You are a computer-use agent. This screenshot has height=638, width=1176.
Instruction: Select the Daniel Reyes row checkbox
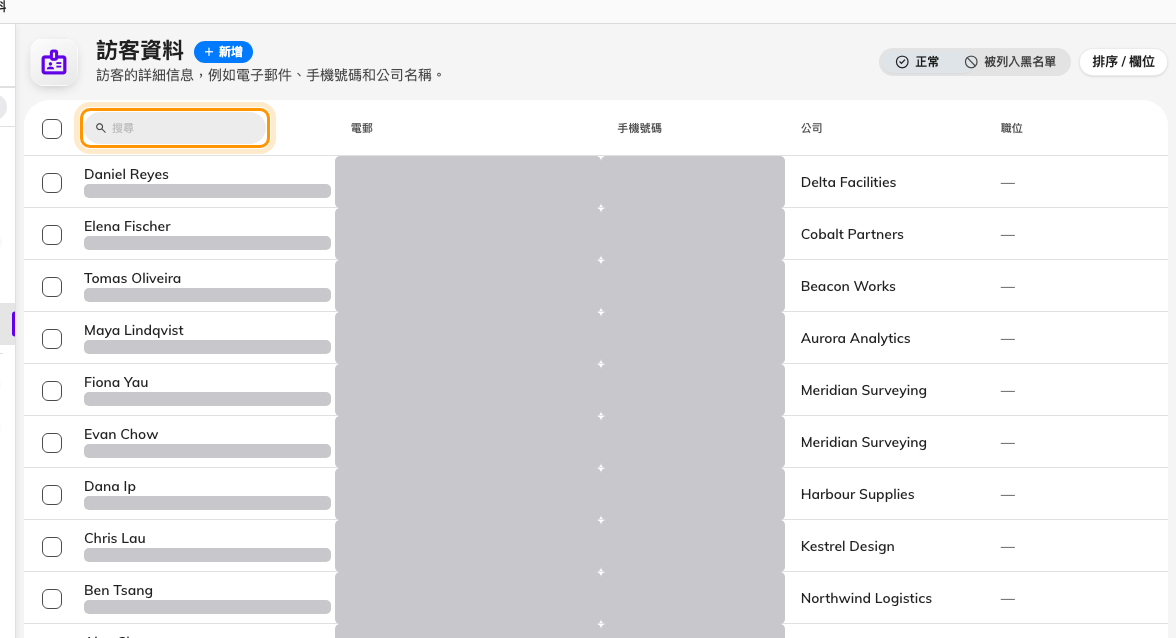[x=52, y=183]
